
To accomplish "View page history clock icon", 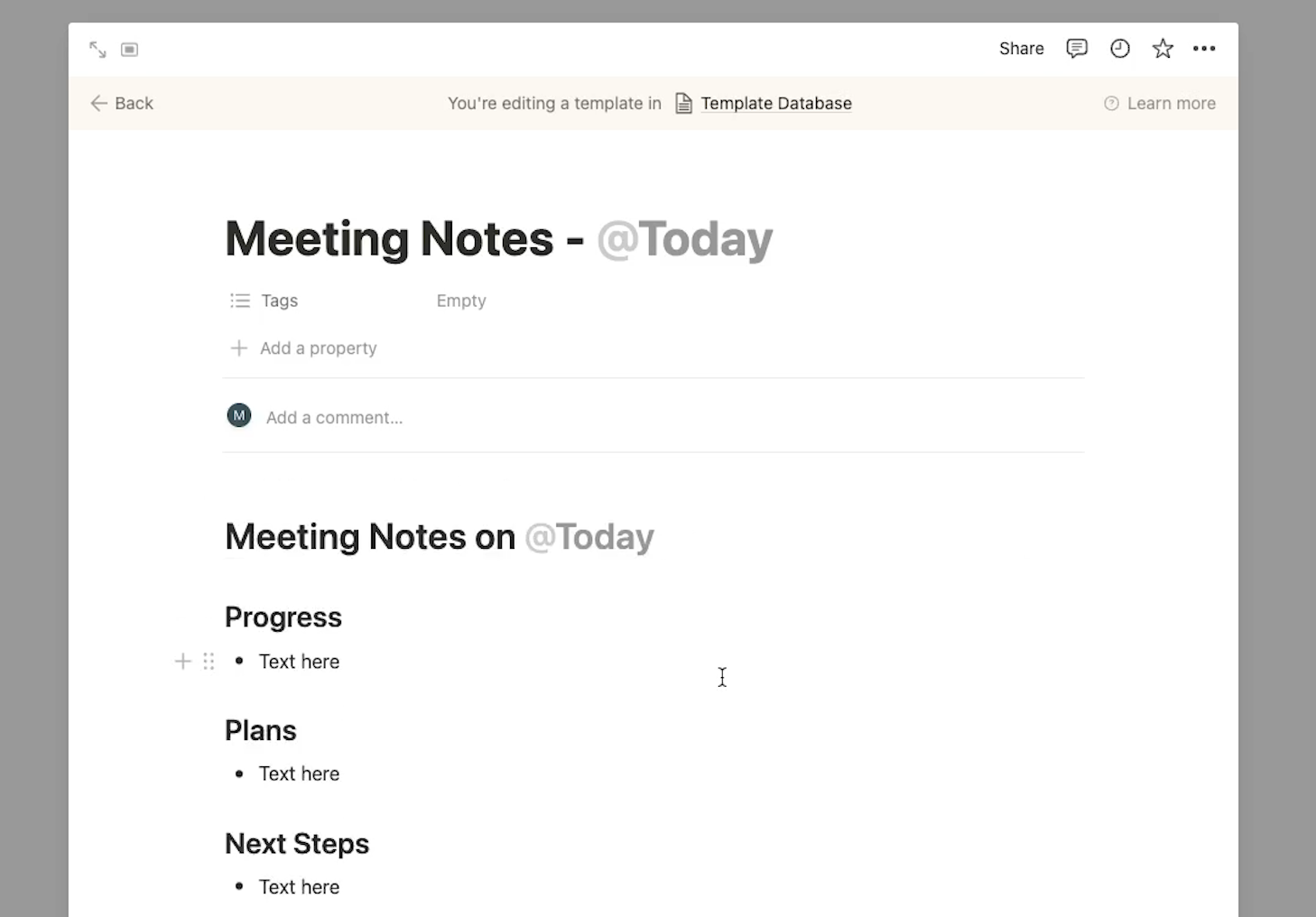I will coord(1120,49).
